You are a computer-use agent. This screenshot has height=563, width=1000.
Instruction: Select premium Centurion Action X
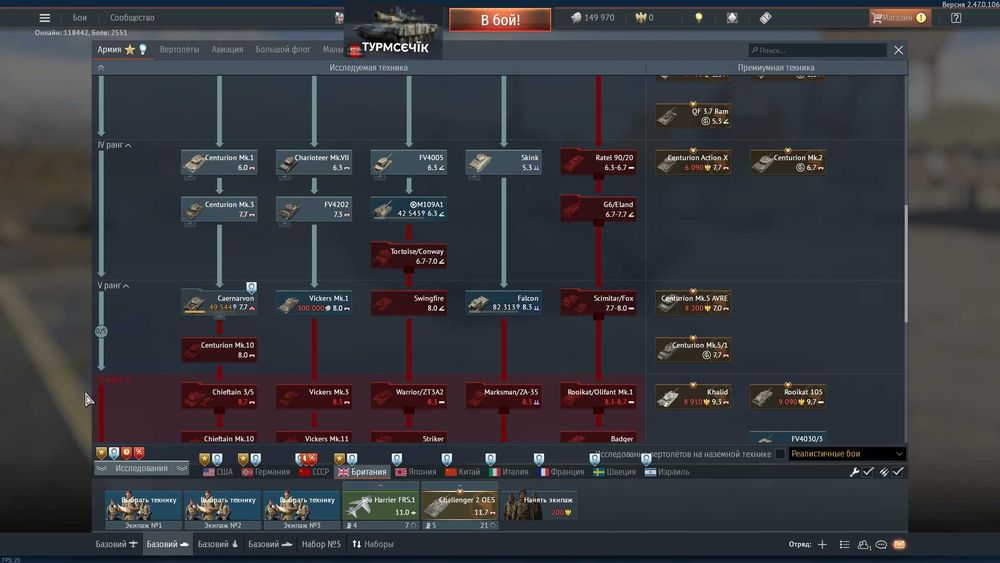coord(693,162)
